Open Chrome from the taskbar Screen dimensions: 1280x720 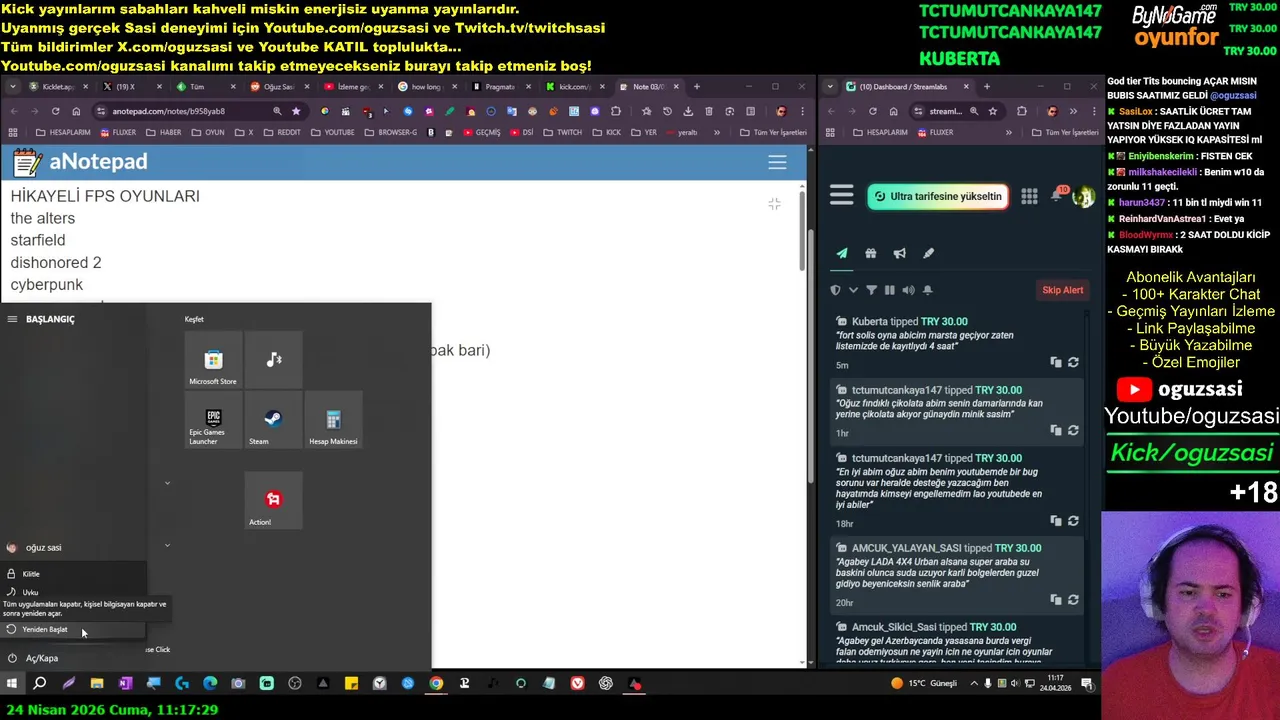436,684
